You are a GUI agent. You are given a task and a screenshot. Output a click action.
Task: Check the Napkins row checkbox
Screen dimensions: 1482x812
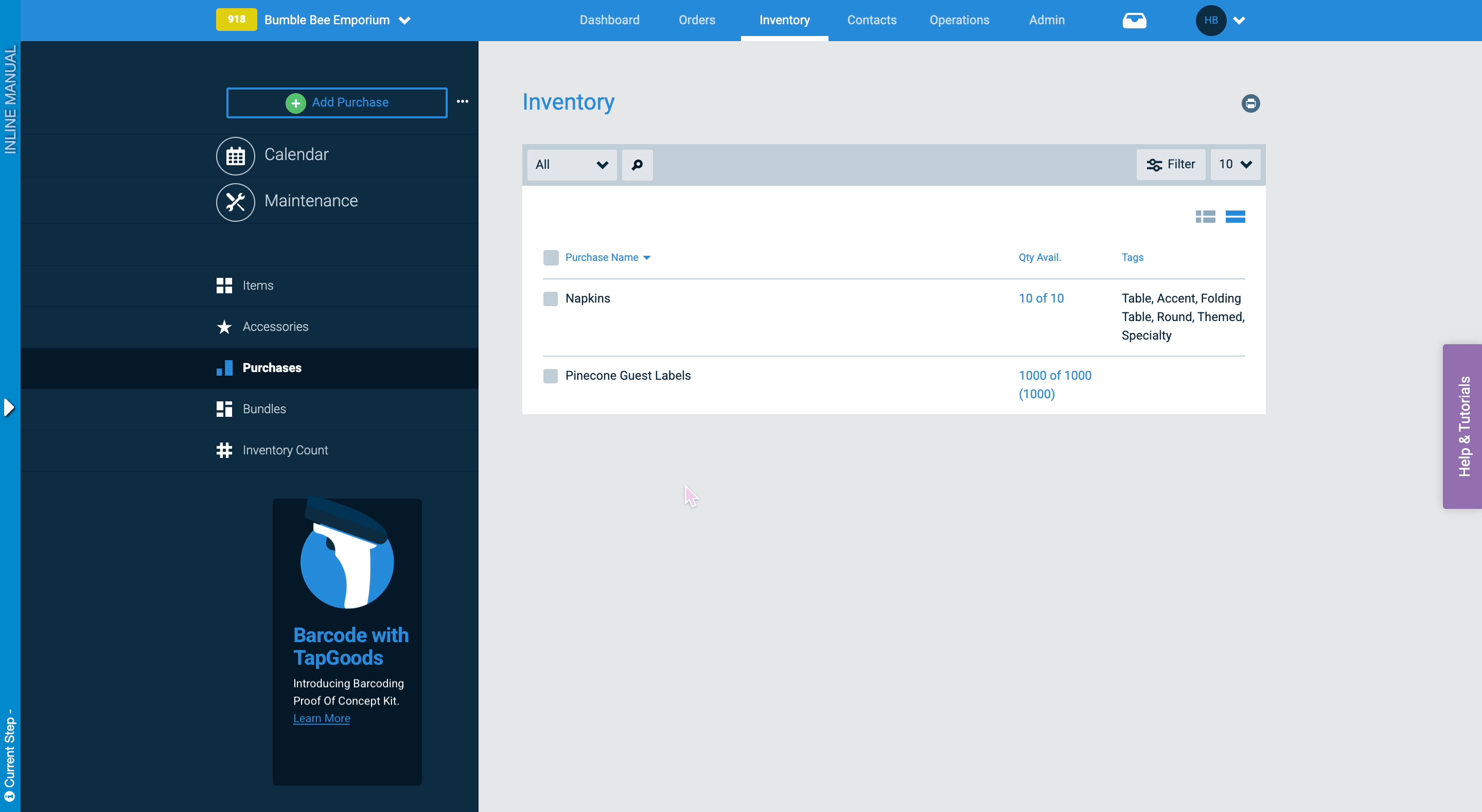click(551, 298)
